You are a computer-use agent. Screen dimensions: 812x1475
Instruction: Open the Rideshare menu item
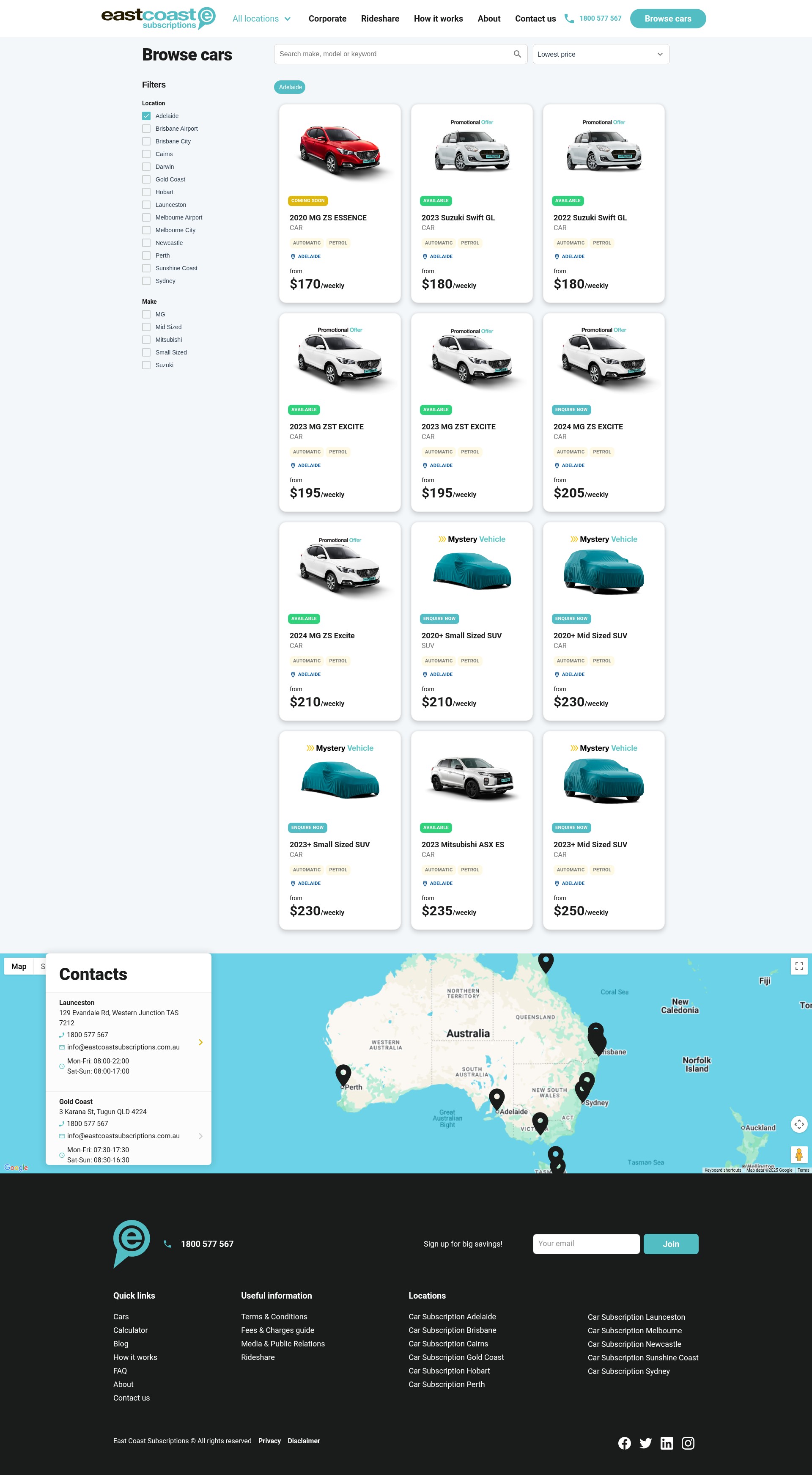click(380, 19)
